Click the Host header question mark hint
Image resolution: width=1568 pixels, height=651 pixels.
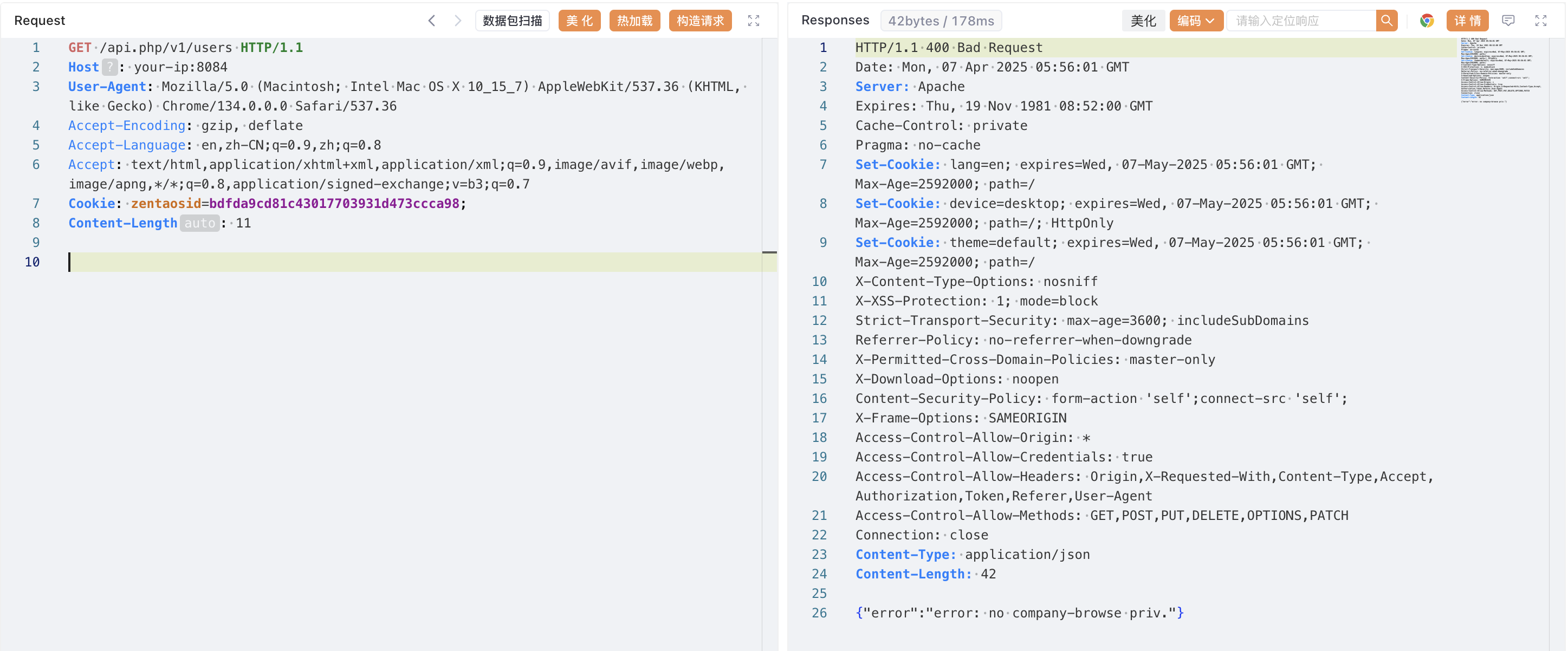tap(109, 67)
